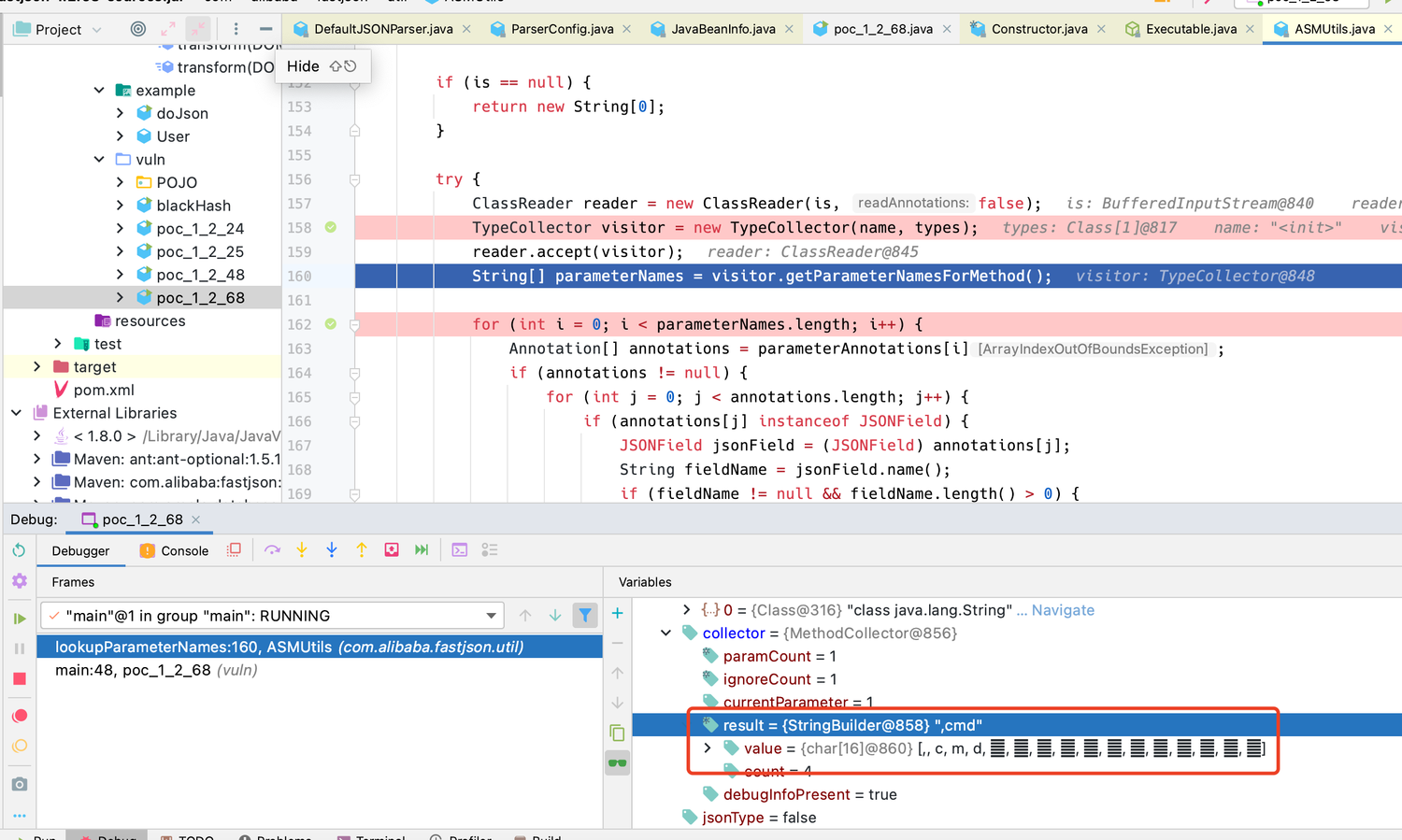Viewport: 1402px width, 840px height.
Task: Toggle show watches glasses icon
Action: [x=617, y=763]
